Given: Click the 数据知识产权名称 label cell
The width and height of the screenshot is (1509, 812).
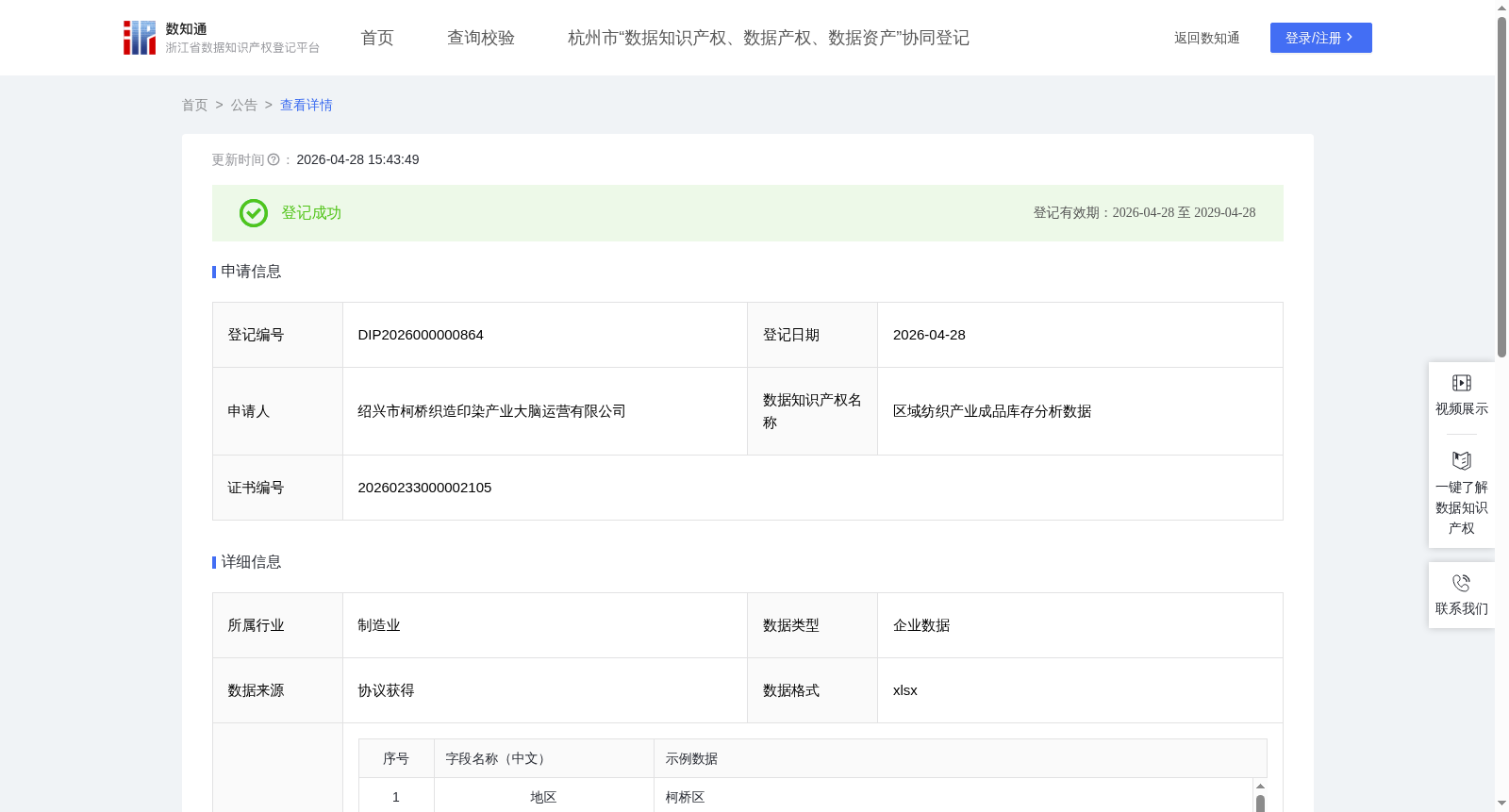Looking at the screenshot, I should pyautogui.click(x=812, y=411).
